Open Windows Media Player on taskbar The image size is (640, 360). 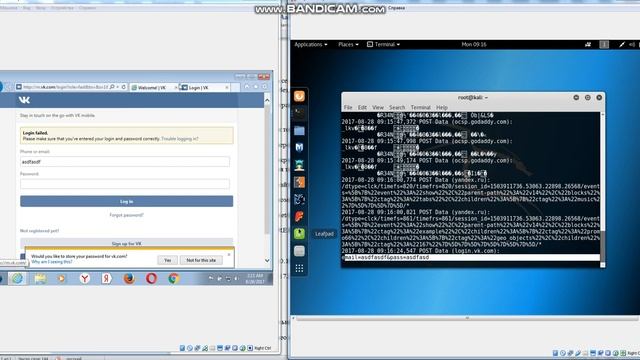[62, 279]
